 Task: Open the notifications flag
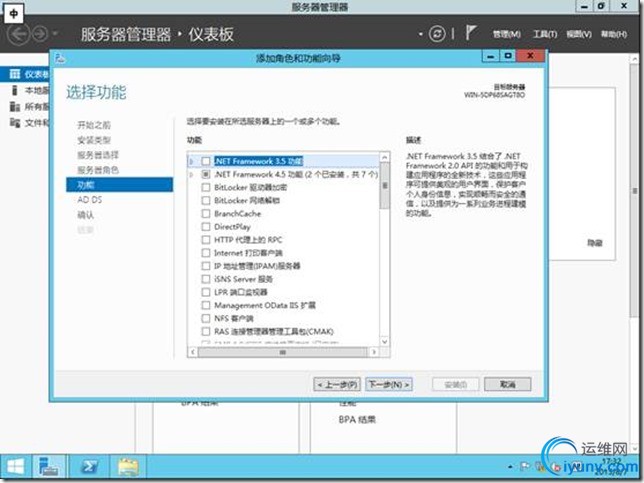pos(471,33)
